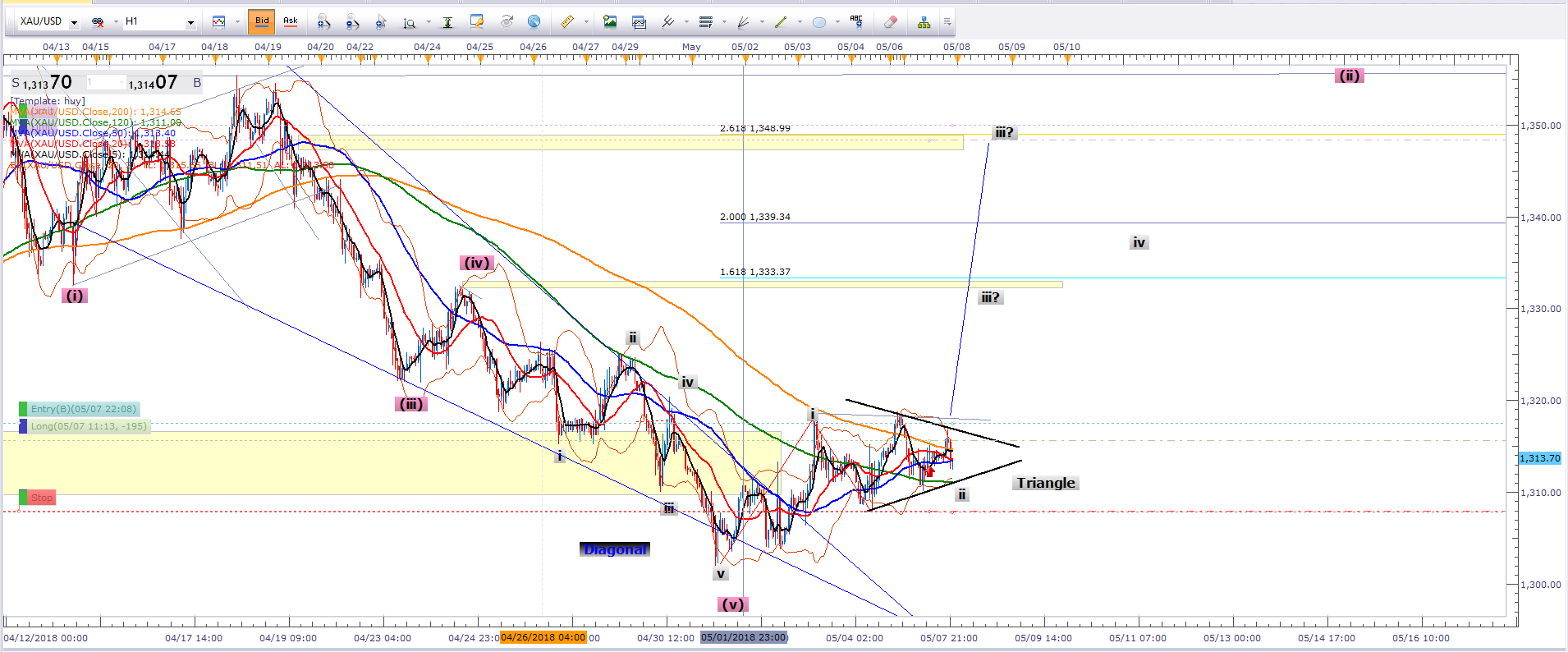Click the zoom in magnifier icon
This screenshot has width=1568, height=652.
pyautogui.click(x=323, y=22)
